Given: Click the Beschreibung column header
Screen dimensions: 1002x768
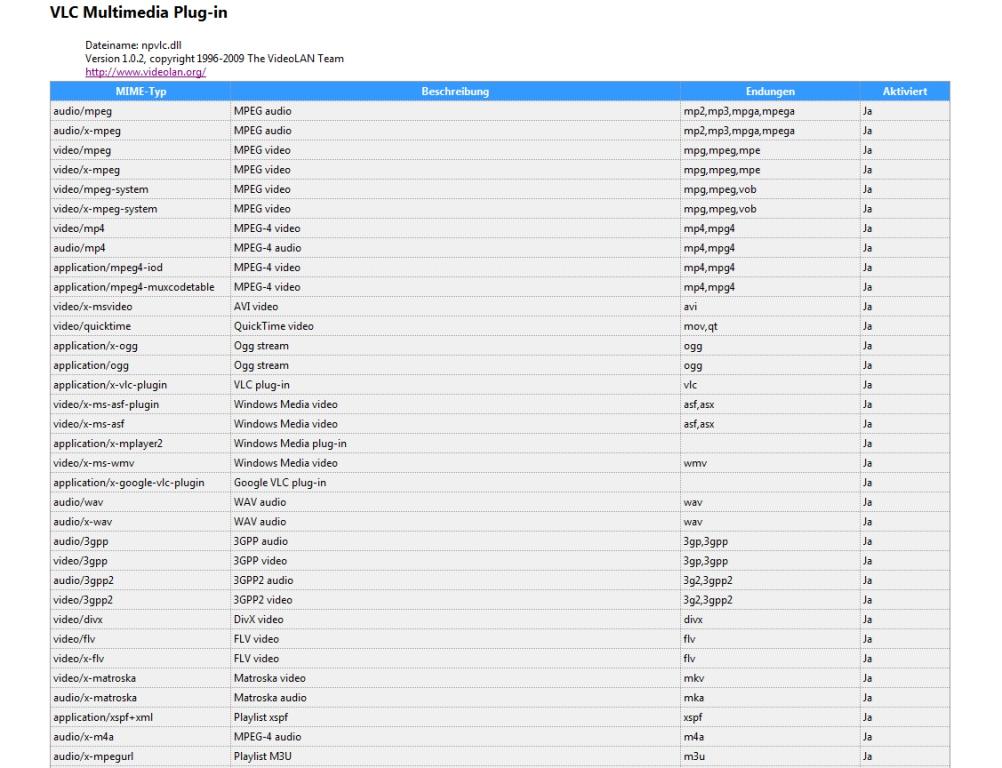Looking at the screenshot, I should (x=455, y=91).
